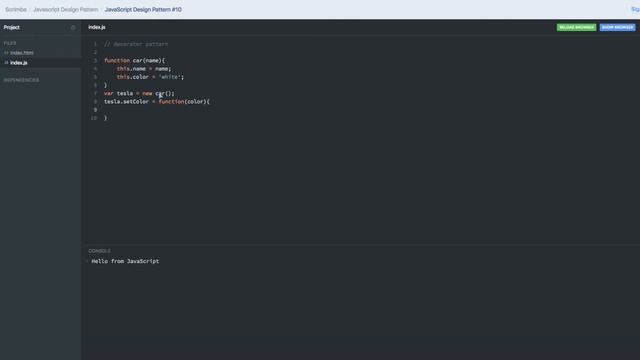Viewport: 640px width, 360px height.
Task: Click the 'Hello from JavaScript' console output
Action: [125, 261]
